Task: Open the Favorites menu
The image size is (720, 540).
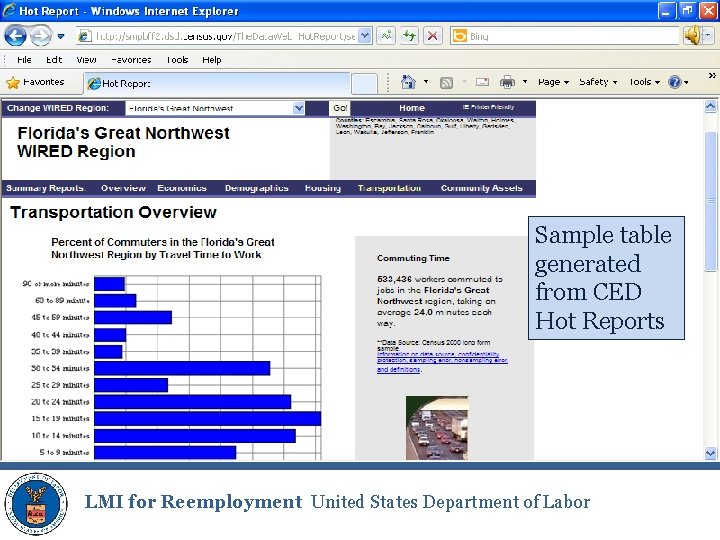Action: (x=131, y=60)
